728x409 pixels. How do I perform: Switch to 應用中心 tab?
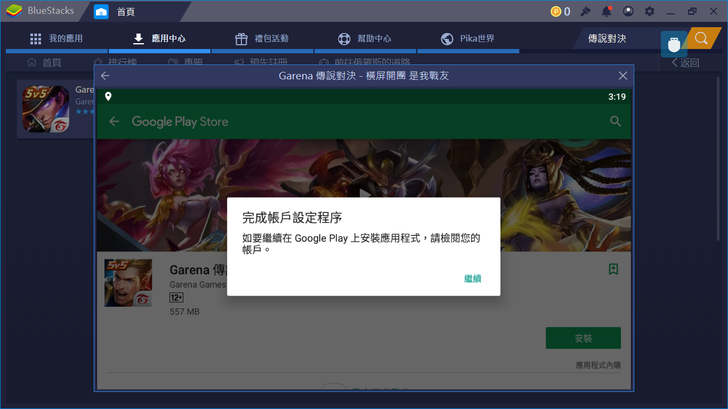coord(159,39)
